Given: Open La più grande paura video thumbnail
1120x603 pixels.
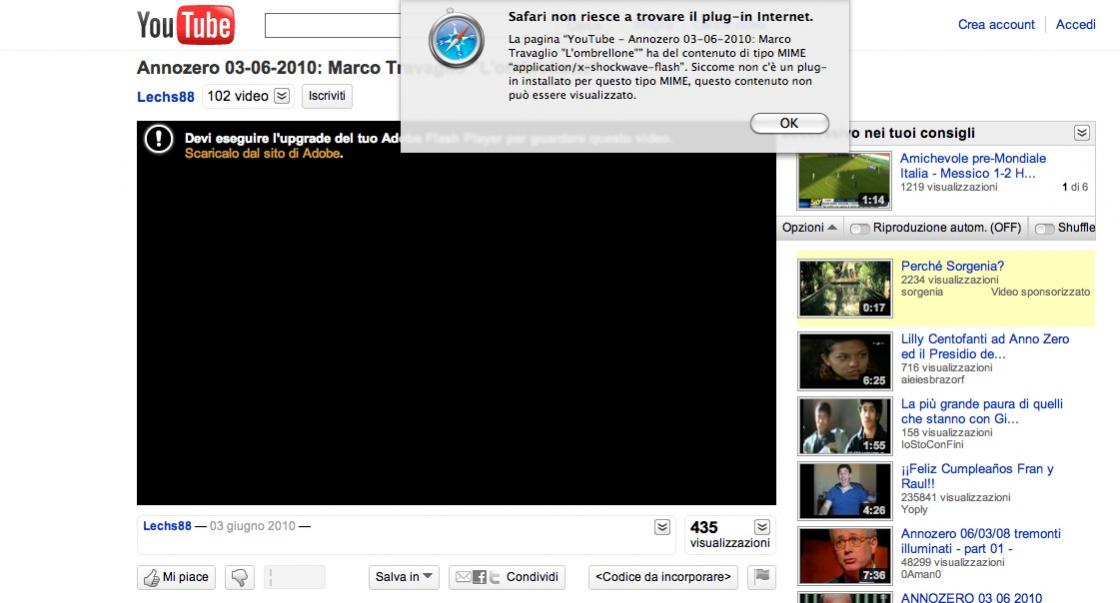Looking at the screenshot, I should pyautogui.click(x=844, y=426).
